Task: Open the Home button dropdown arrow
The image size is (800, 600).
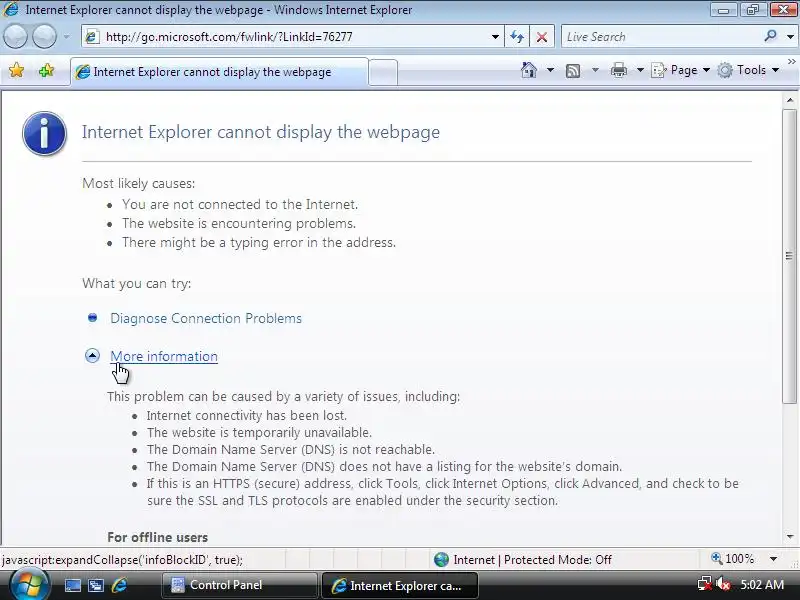Action: pos(550,70)
